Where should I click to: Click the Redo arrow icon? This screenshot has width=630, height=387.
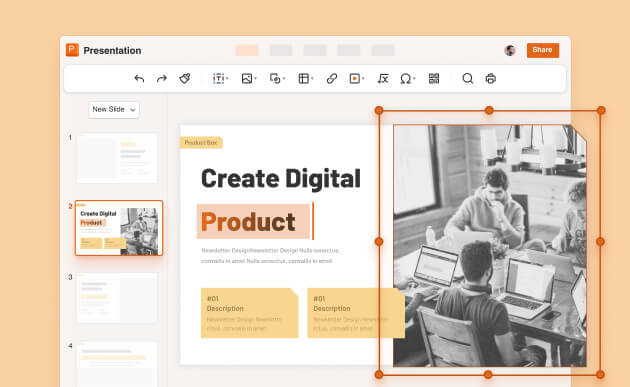162,78
